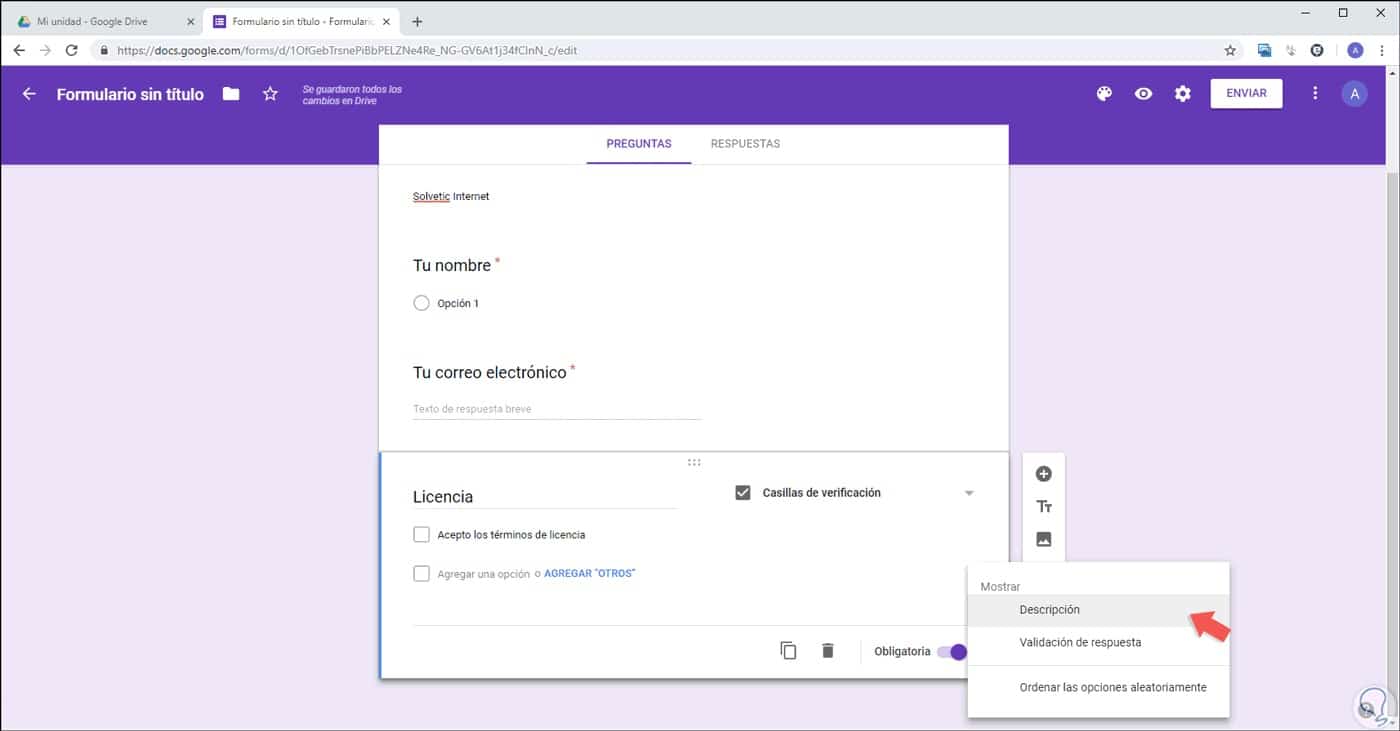Add a new question with the plus icon

[1044, 473]
